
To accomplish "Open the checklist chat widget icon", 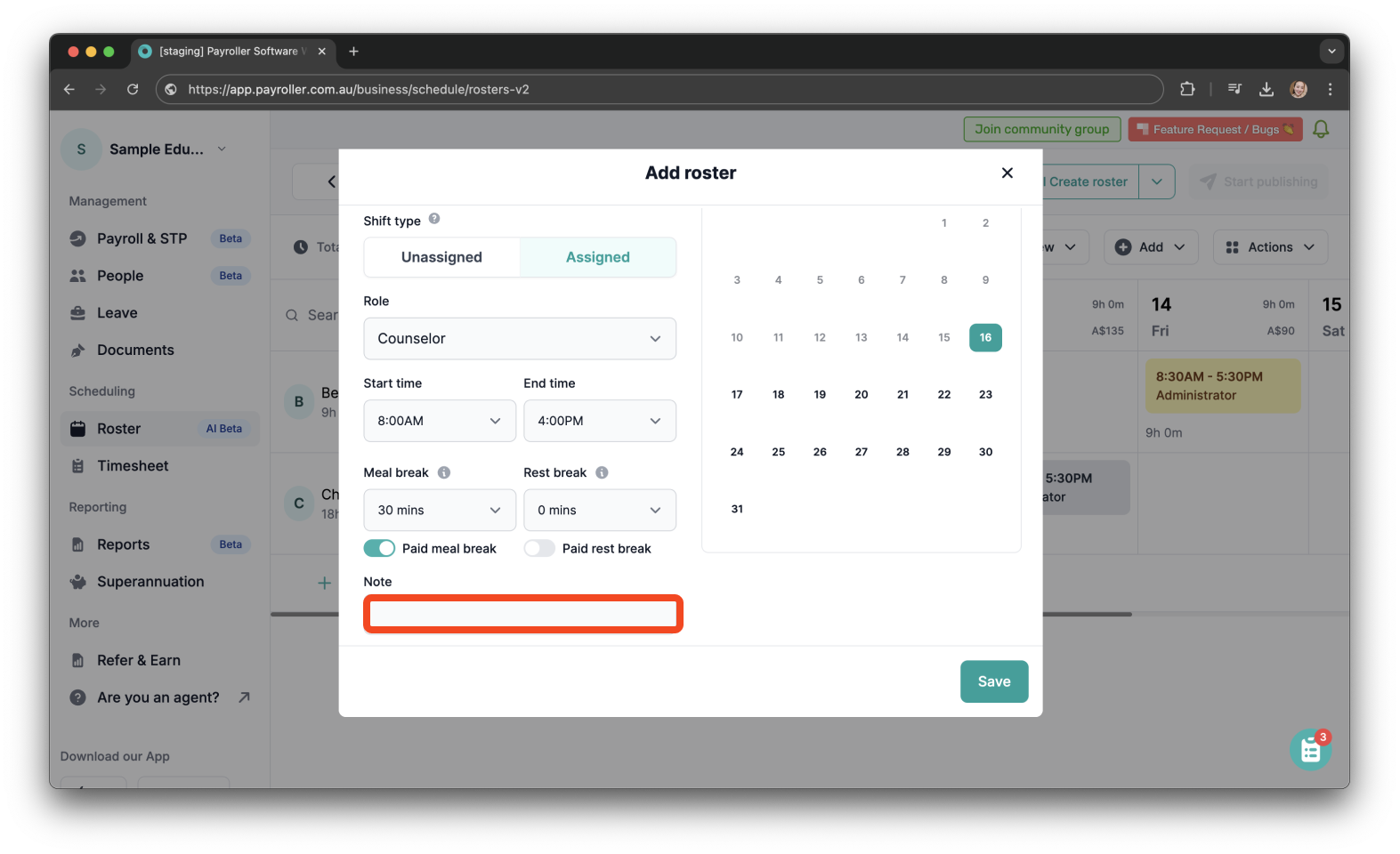I will pyautogui.click(x=1310, y=750).
